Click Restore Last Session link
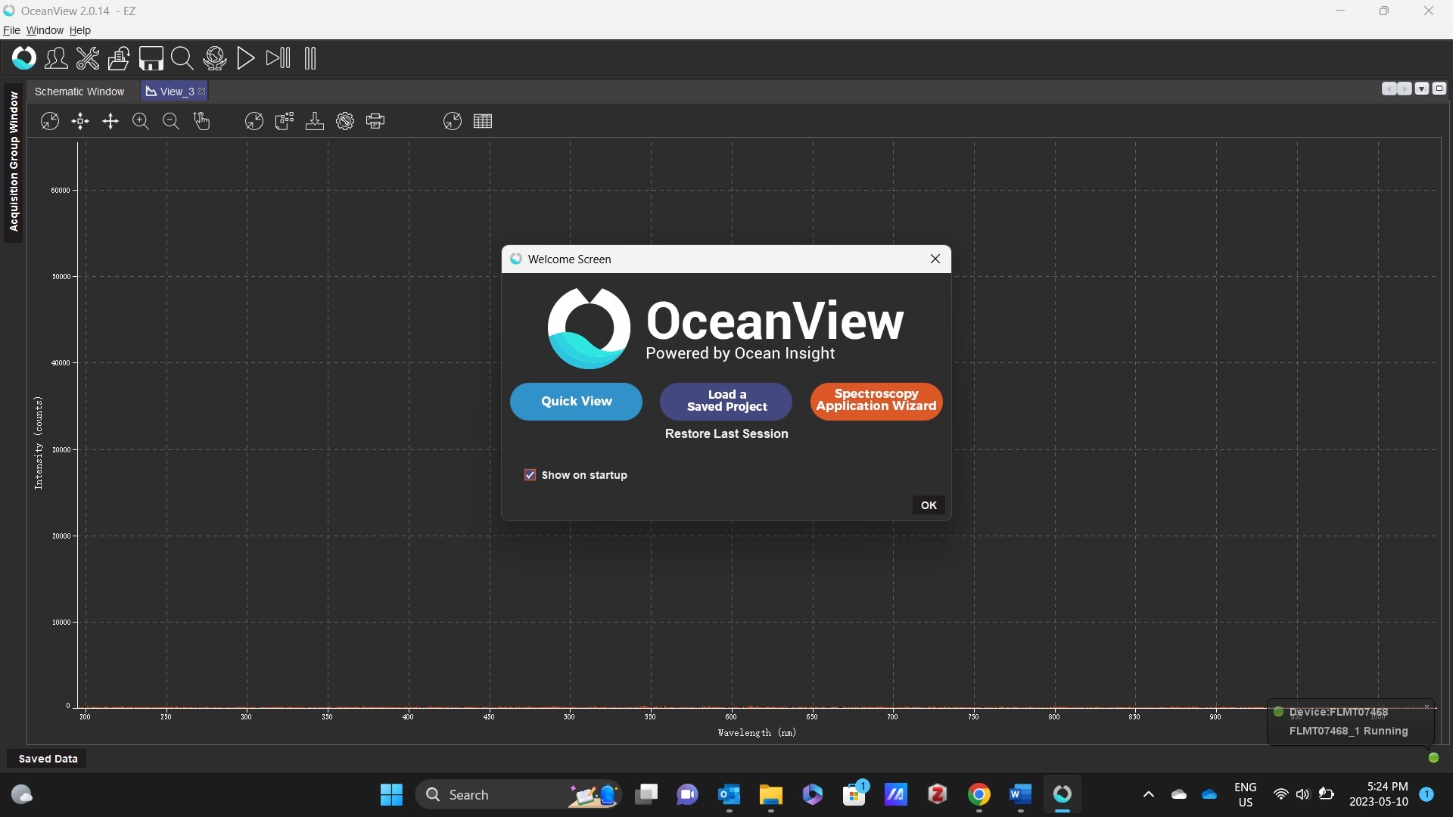1456x820 pixels. click(x=727, y=434)
